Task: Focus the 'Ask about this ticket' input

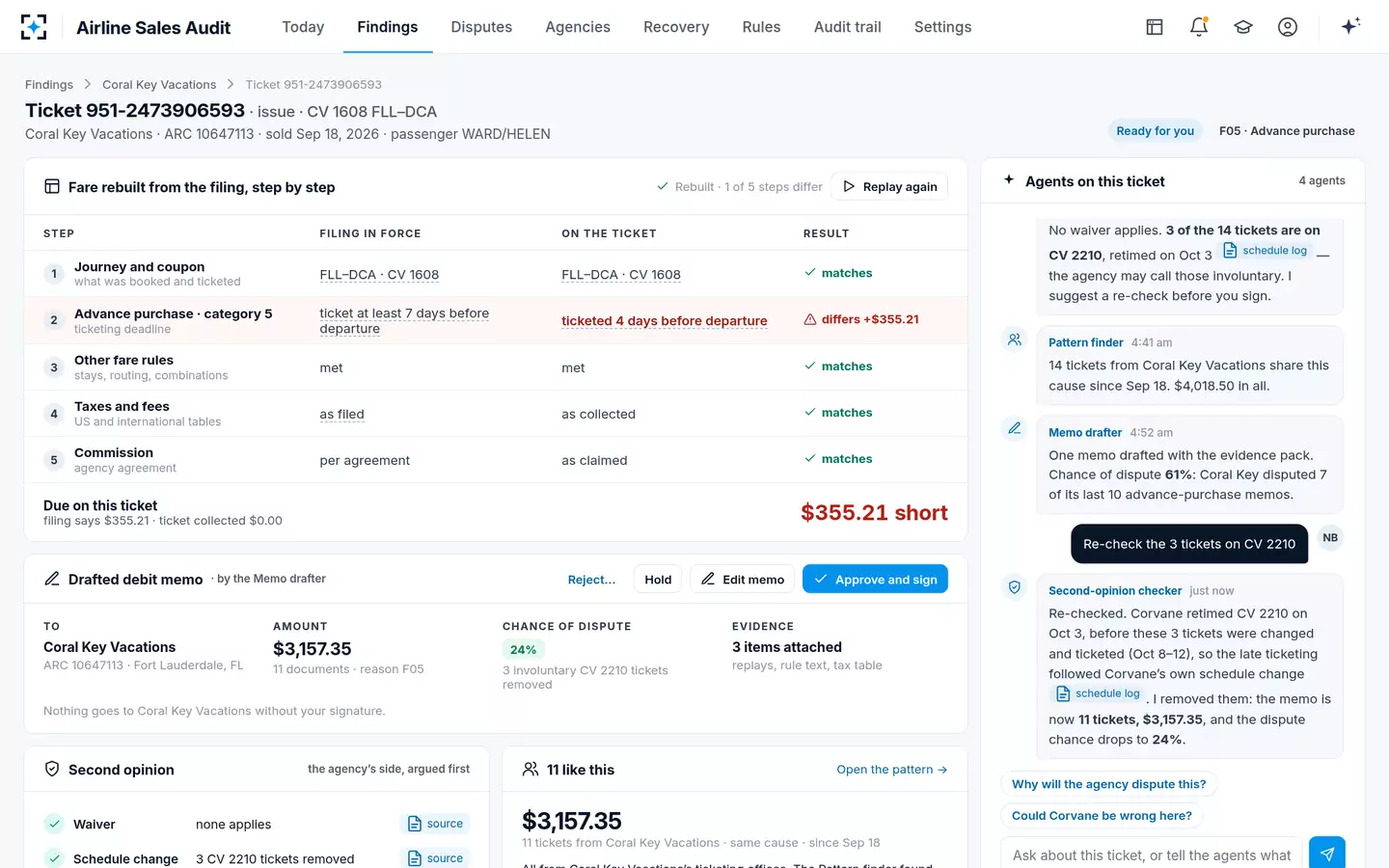Action: [x=1152, y=854]
